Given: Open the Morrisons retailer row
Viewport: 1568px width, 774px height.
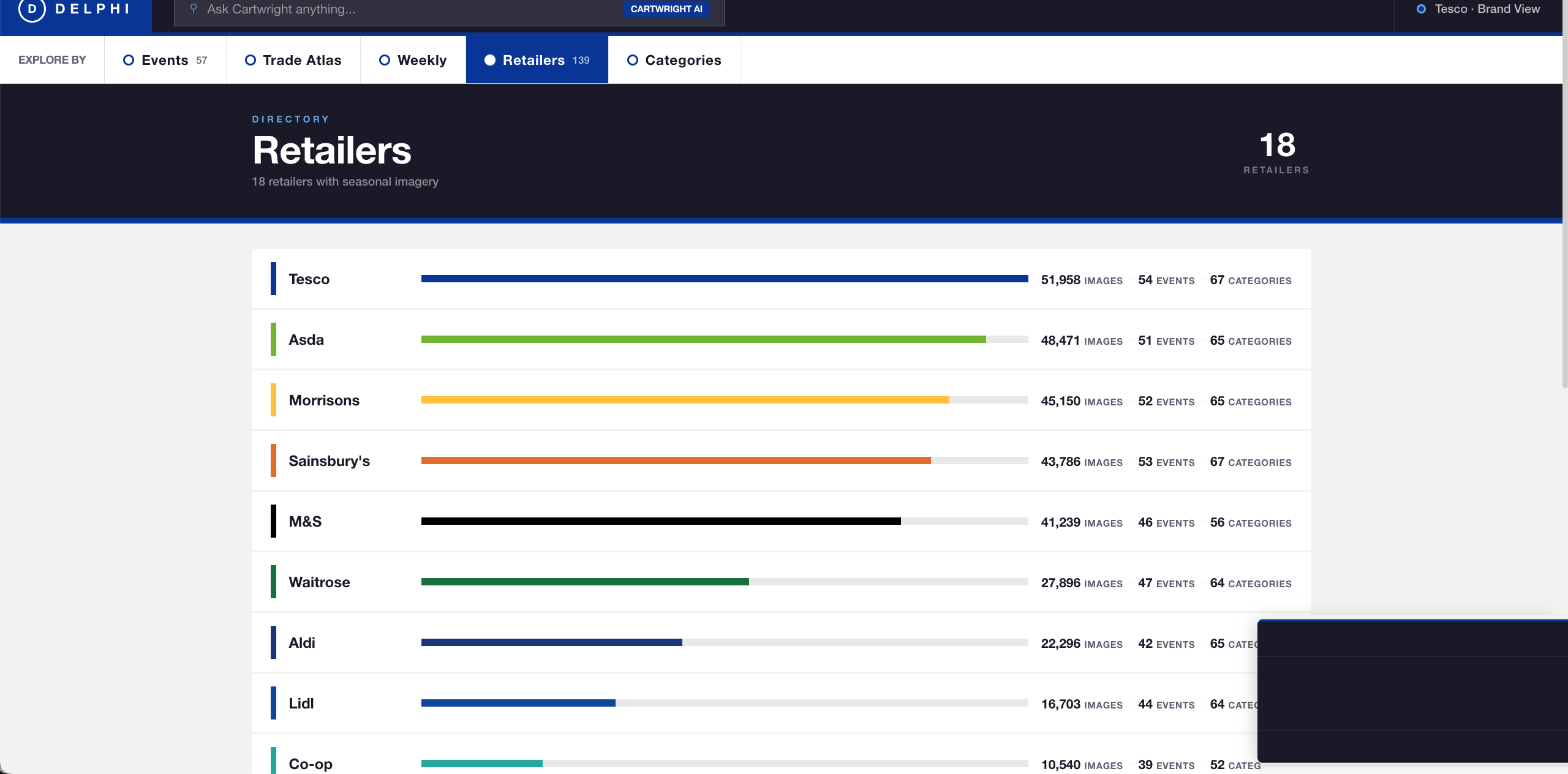Looking at the screenshot, I should click(x=782, y=400).
